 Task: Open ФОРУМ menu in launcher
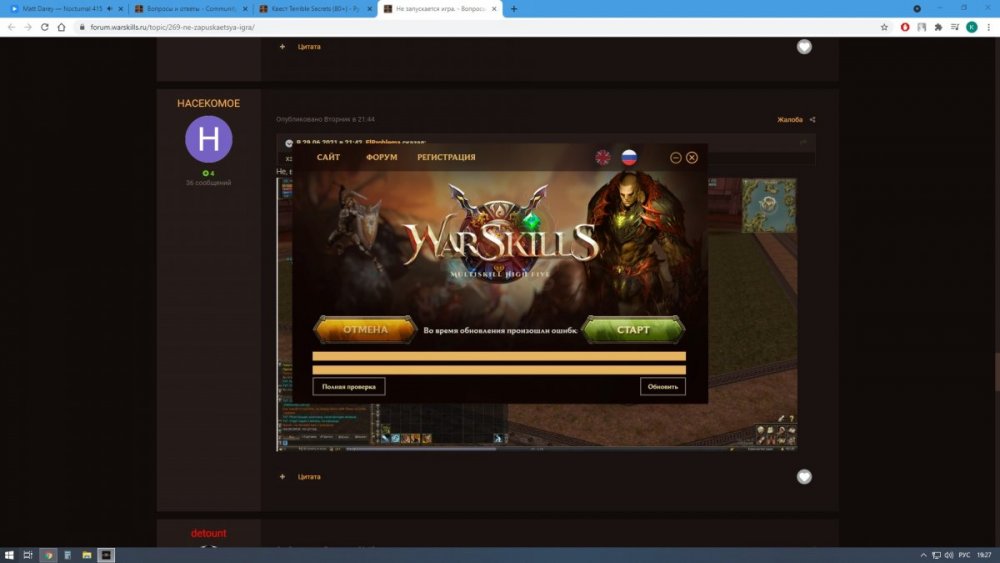coord(381,157)
